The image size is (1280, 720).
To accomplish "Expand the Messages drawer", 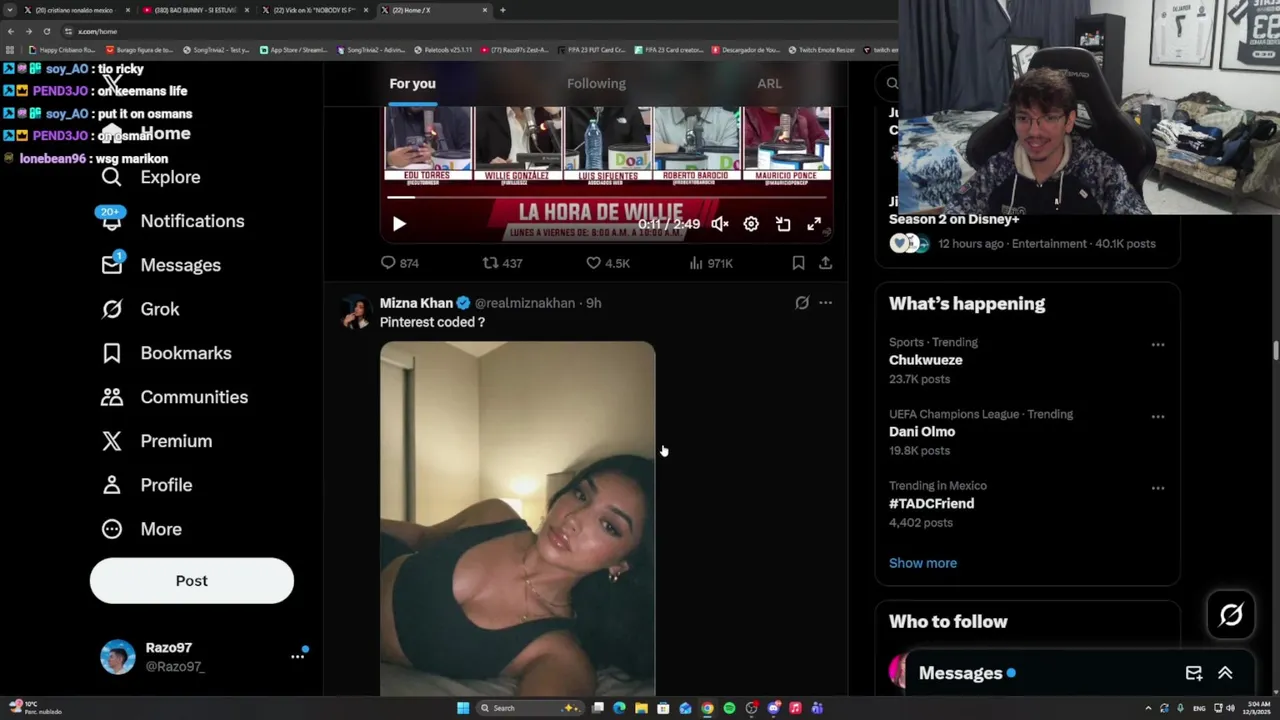I will pos(1225,673).
